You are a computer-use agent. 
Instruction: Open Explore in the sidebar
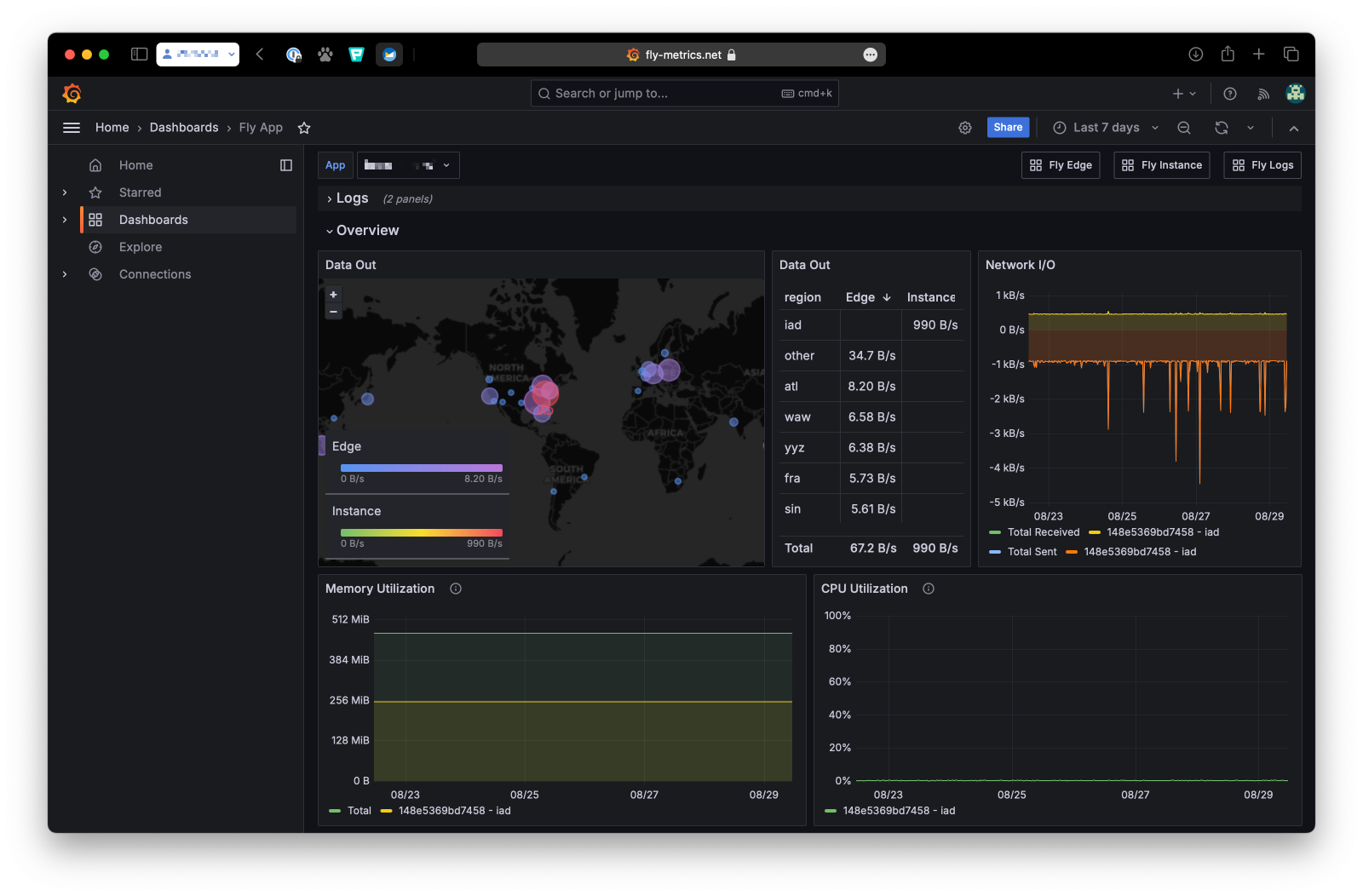pyautogui.click(x=141, y=247)
